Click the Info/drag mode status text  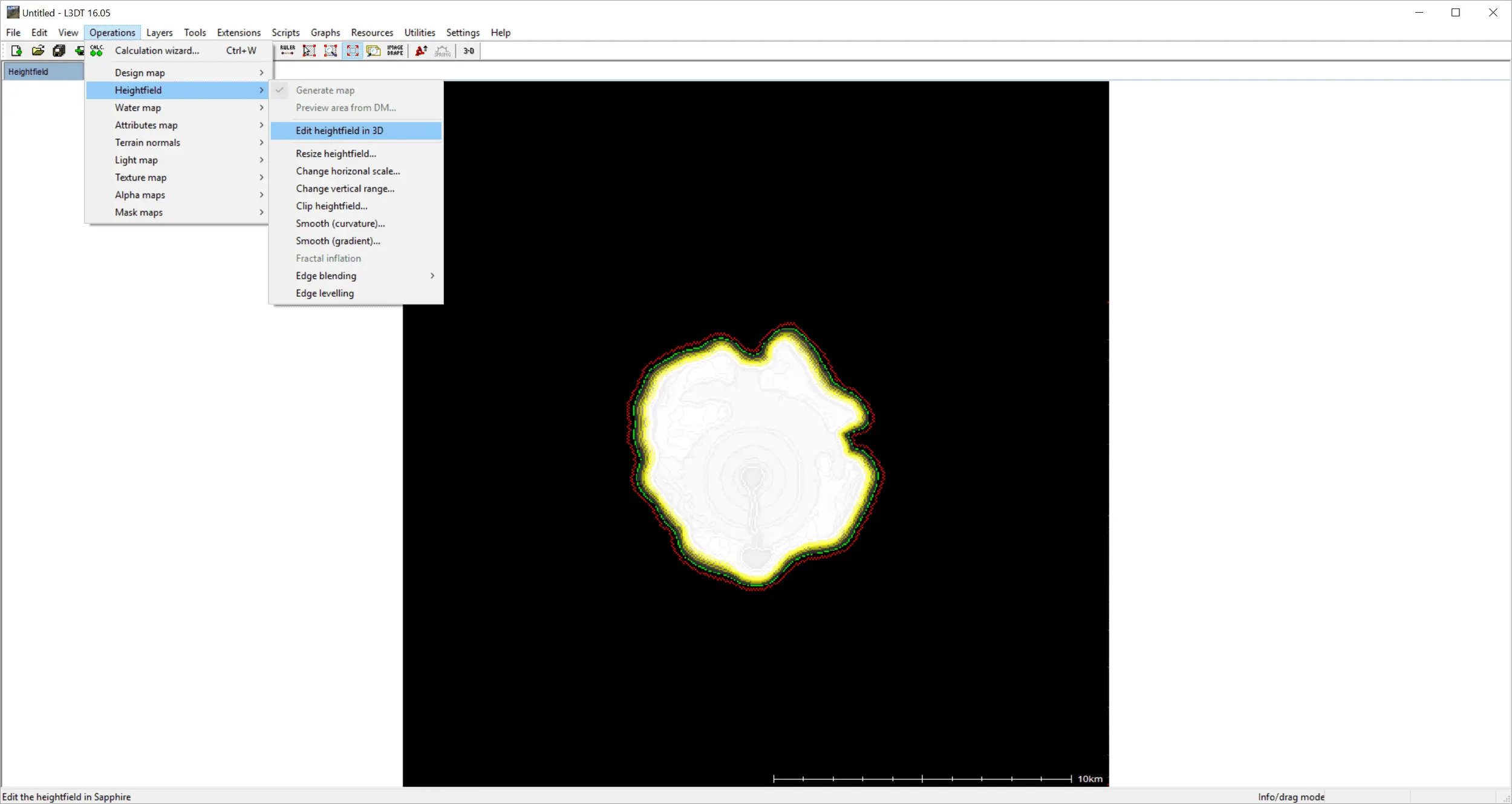(1291, 797)
